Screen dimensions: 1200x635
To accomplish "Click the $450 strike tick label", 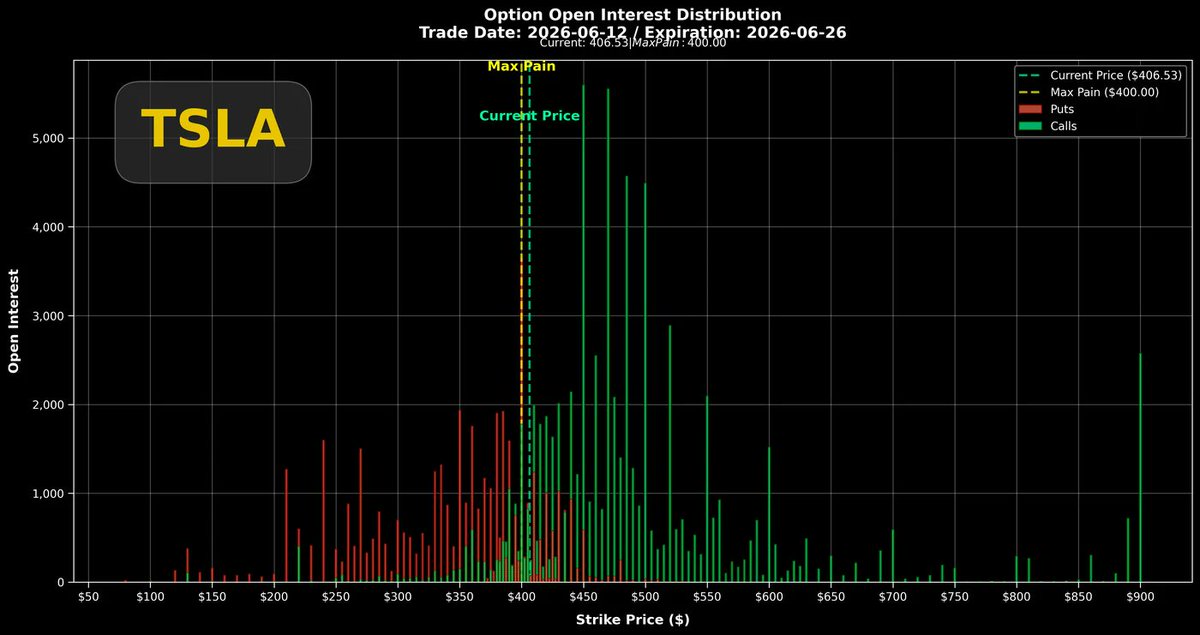I will click(x=584, y=597).
